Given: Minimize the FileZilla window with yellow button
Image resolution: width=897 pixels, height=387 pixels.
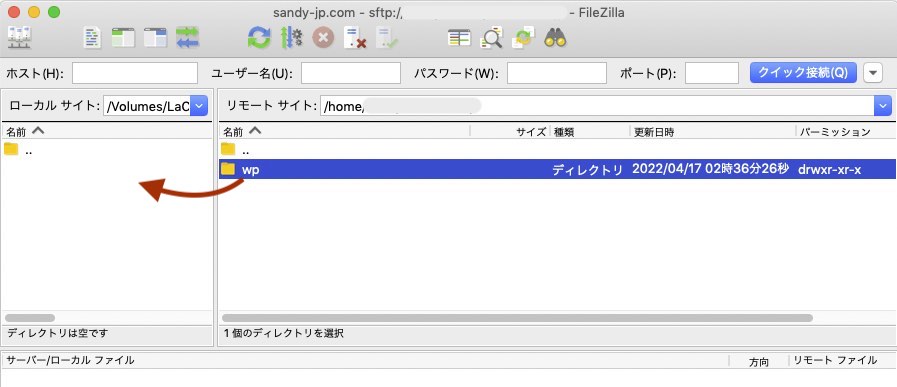Looking at the screenshot, I should tap(34, 12).
